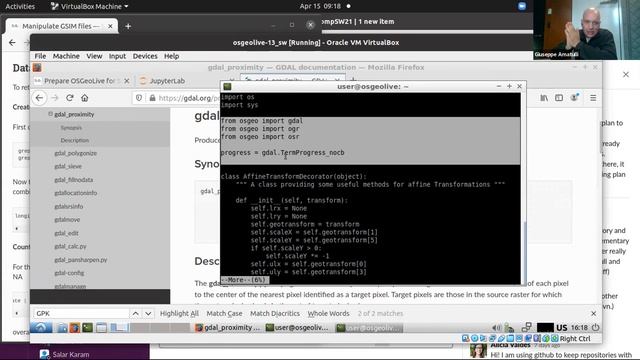Viewport: 640px width, 360px height.
Task: Click the host top-bar Zoom tray icon
Action: [x=522, y=6]
